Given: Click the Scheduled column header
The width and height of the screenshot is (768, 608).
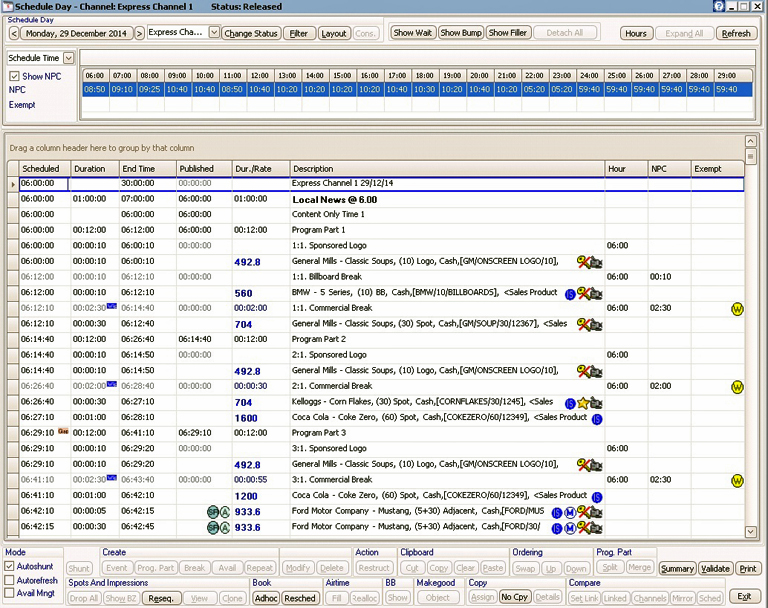Looking at the screenshot, I should click(x=42, y=169).
